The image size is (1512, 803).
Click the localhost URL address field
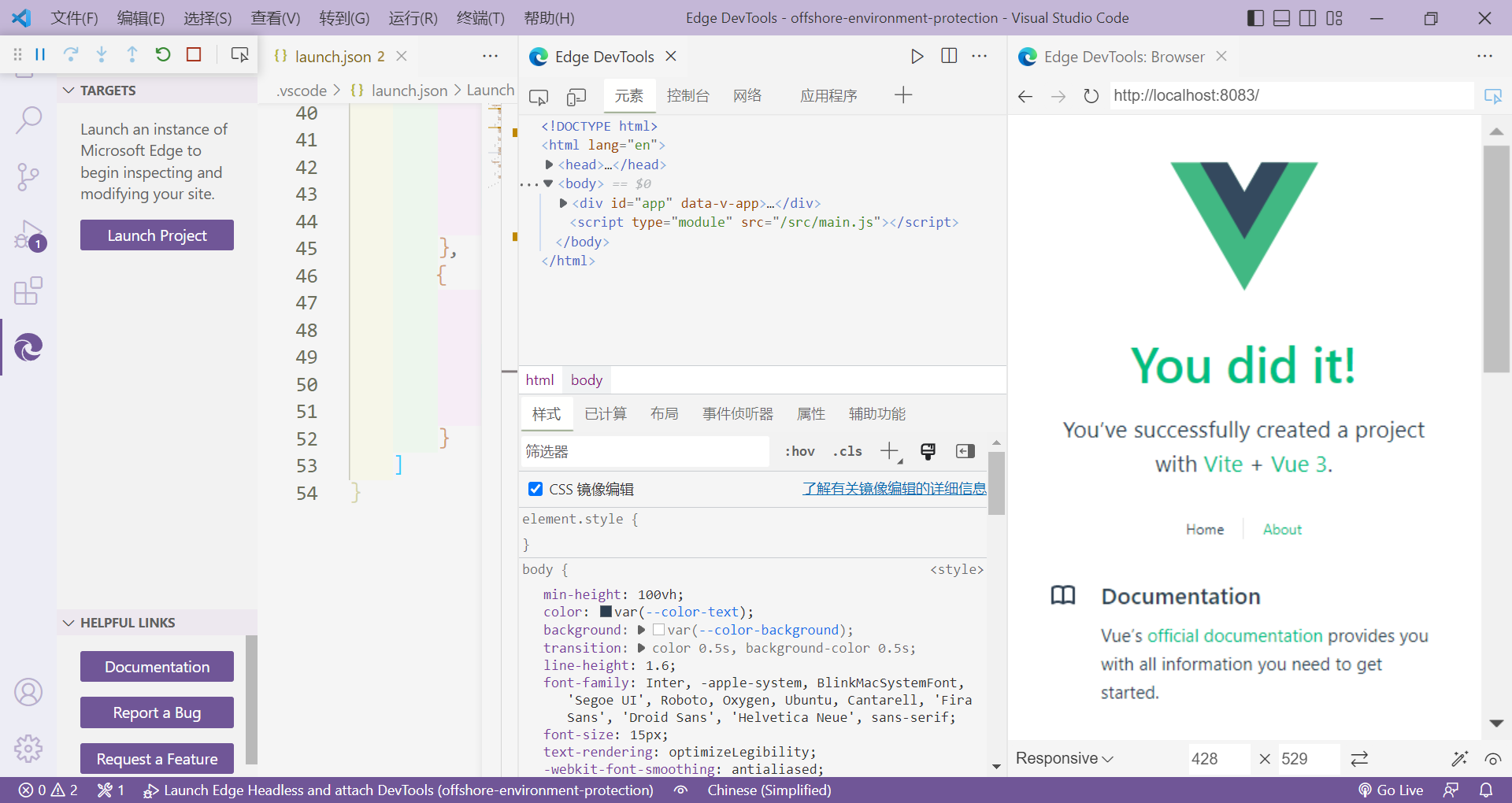(x=1291, y=96)
